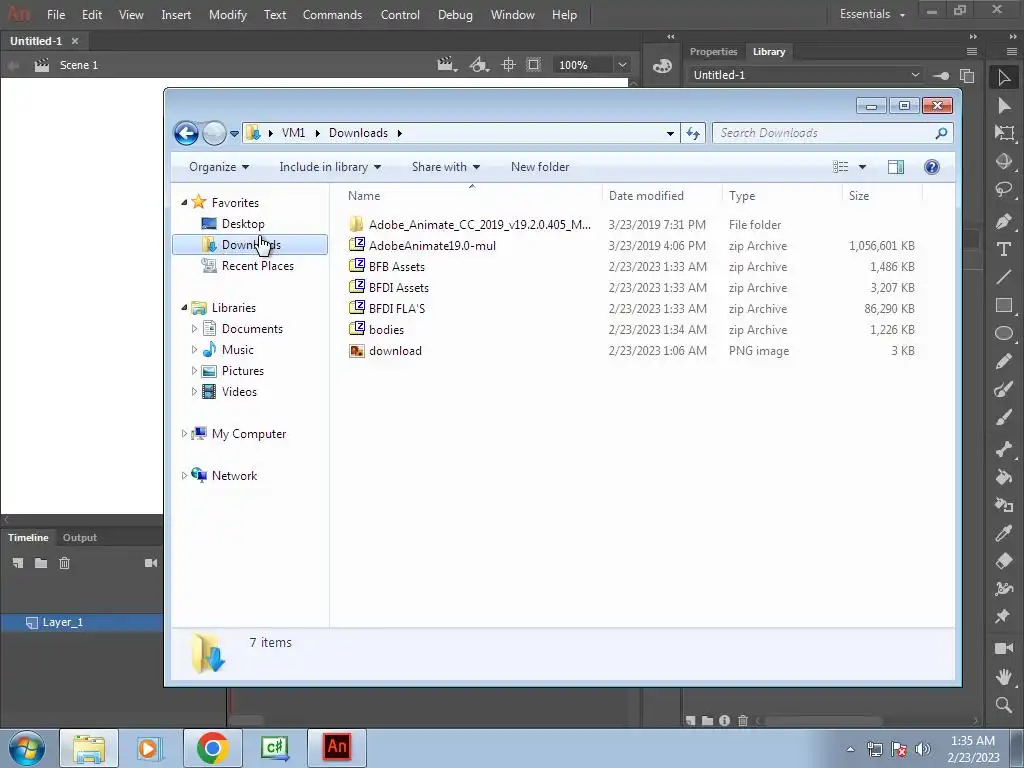Click the Edit Scene clapperboard icon
Screen dimensions: 1024x768
pos(447,65)
